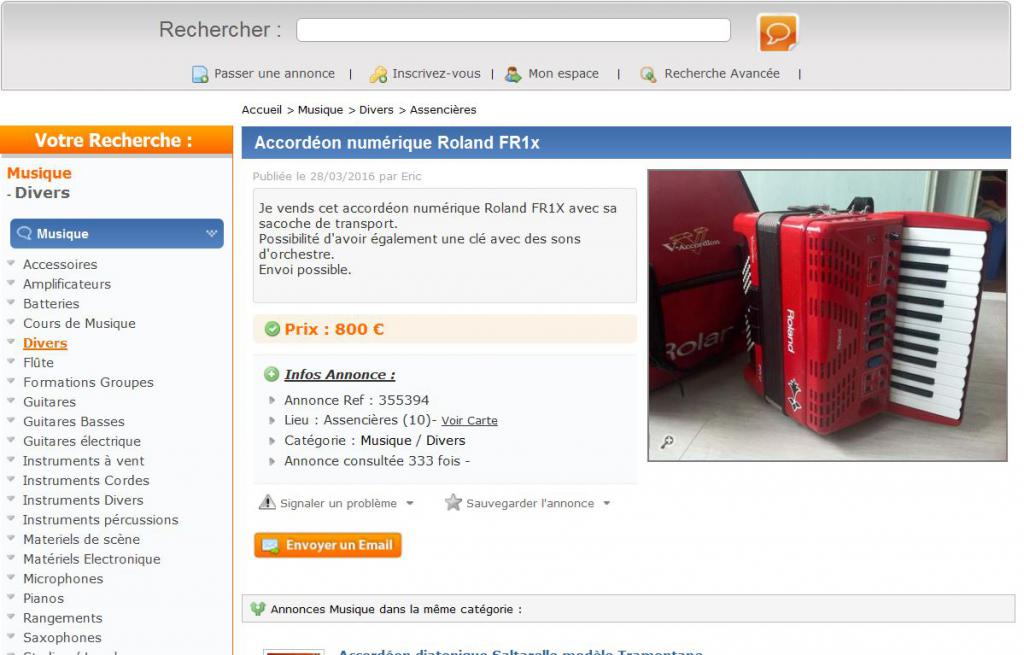Click the Recherche Avancée magnifier icon
This screenshot has width=1024, height=655.
[x=648, y=74]
